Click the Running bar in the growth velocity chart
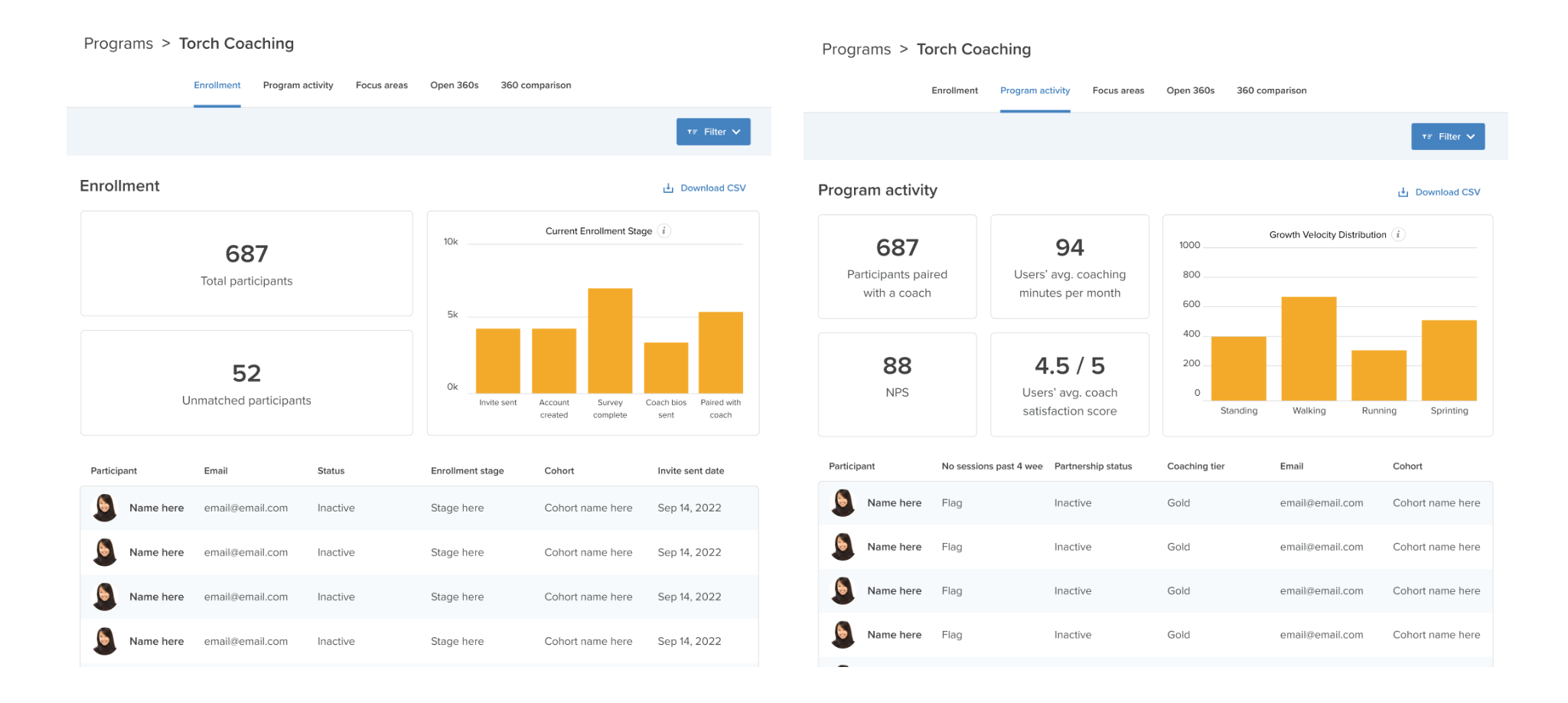The image size is (1568, 703). [1379, 375]
